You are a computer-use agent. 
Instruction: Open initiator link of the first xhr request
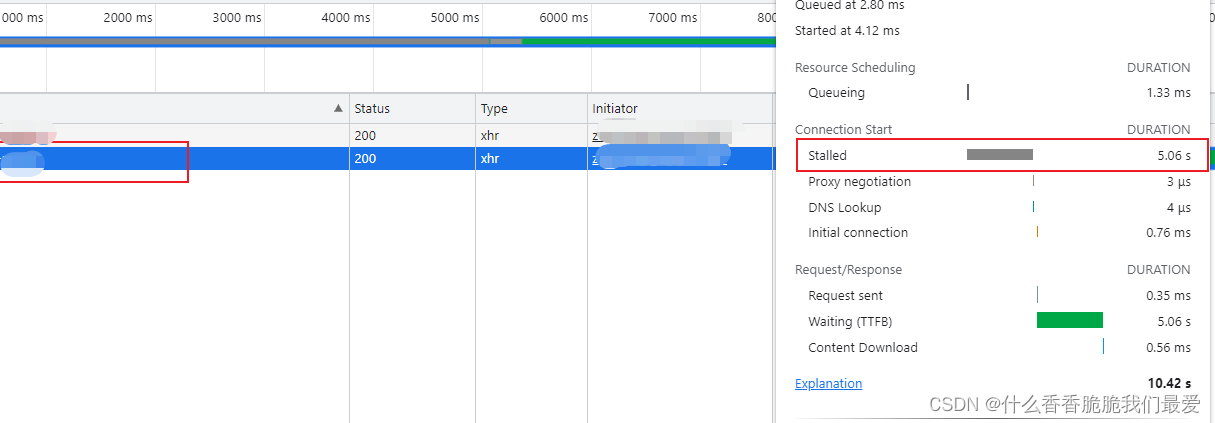660,135
